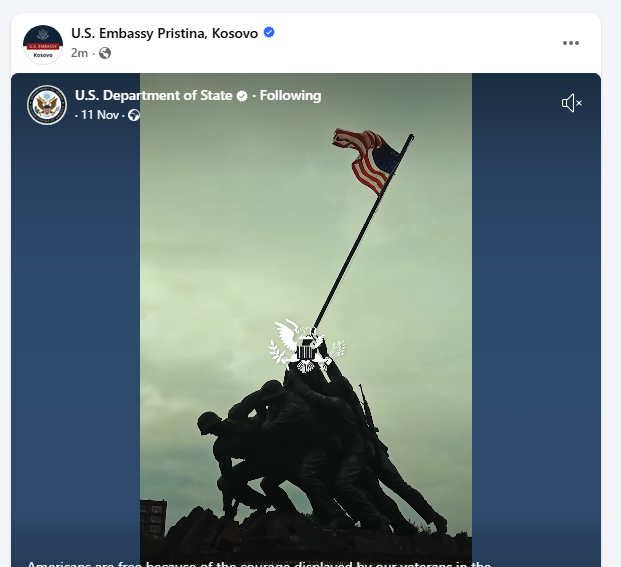This screenshot has height=567, width=621.
Task: Visit the U.S. Department of State page
Action: pyautogui.click(x=154, y=95)
